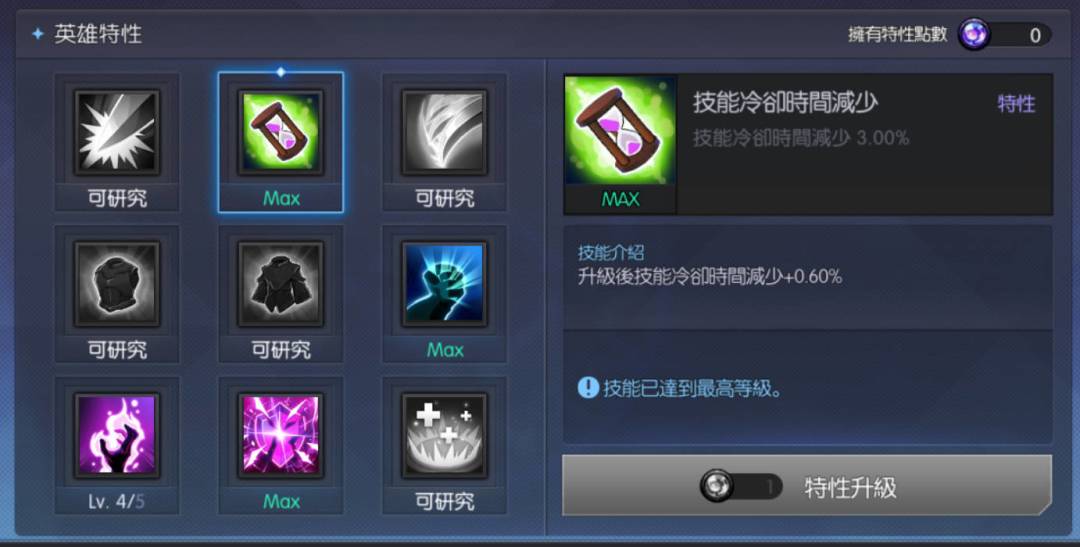Image resolution: width=1080 pixels, height=547 pixels.
Task: Click the 特性 tag in detail panel
Action: click(x=1016, y=104)
